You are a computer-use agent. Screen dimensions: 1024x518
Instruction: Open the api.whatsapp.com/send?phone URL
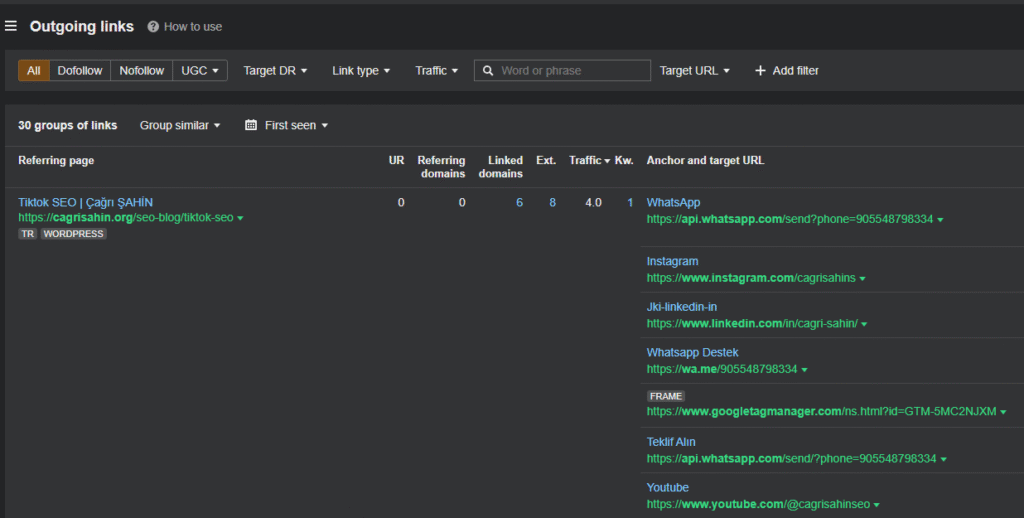pos(790,219)
